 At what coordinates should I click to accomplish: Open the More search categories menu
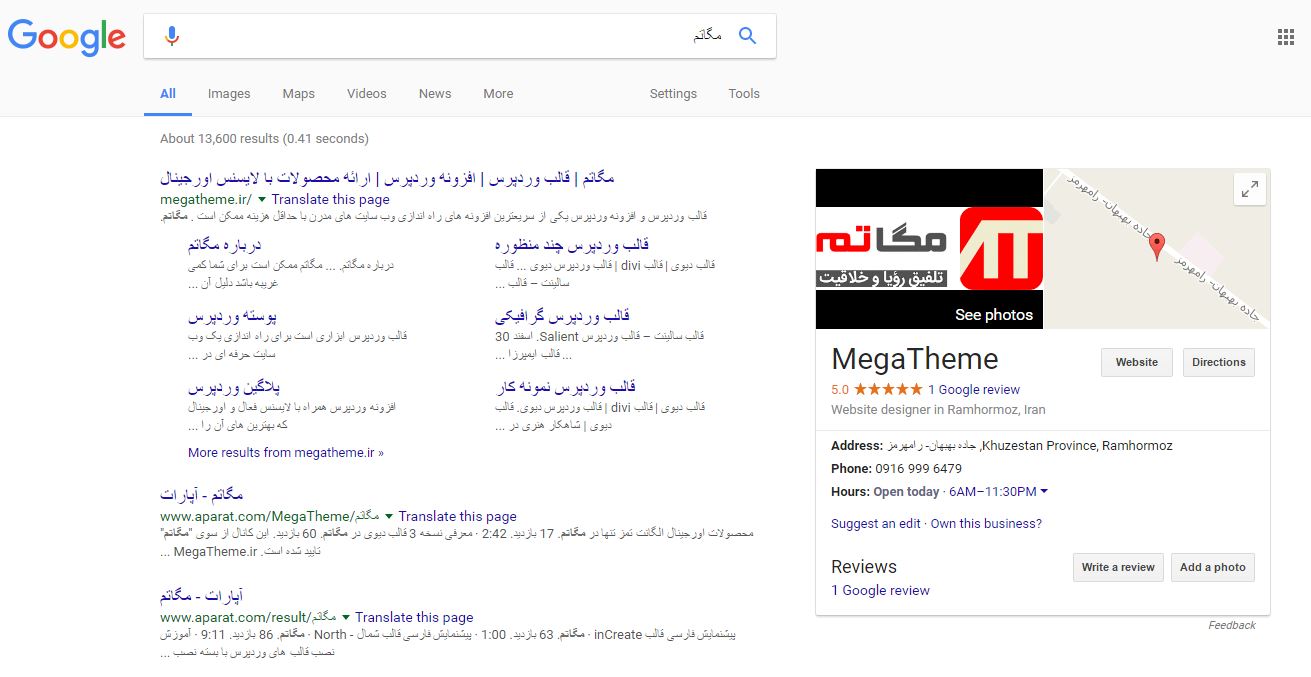(x=498, y=94)
